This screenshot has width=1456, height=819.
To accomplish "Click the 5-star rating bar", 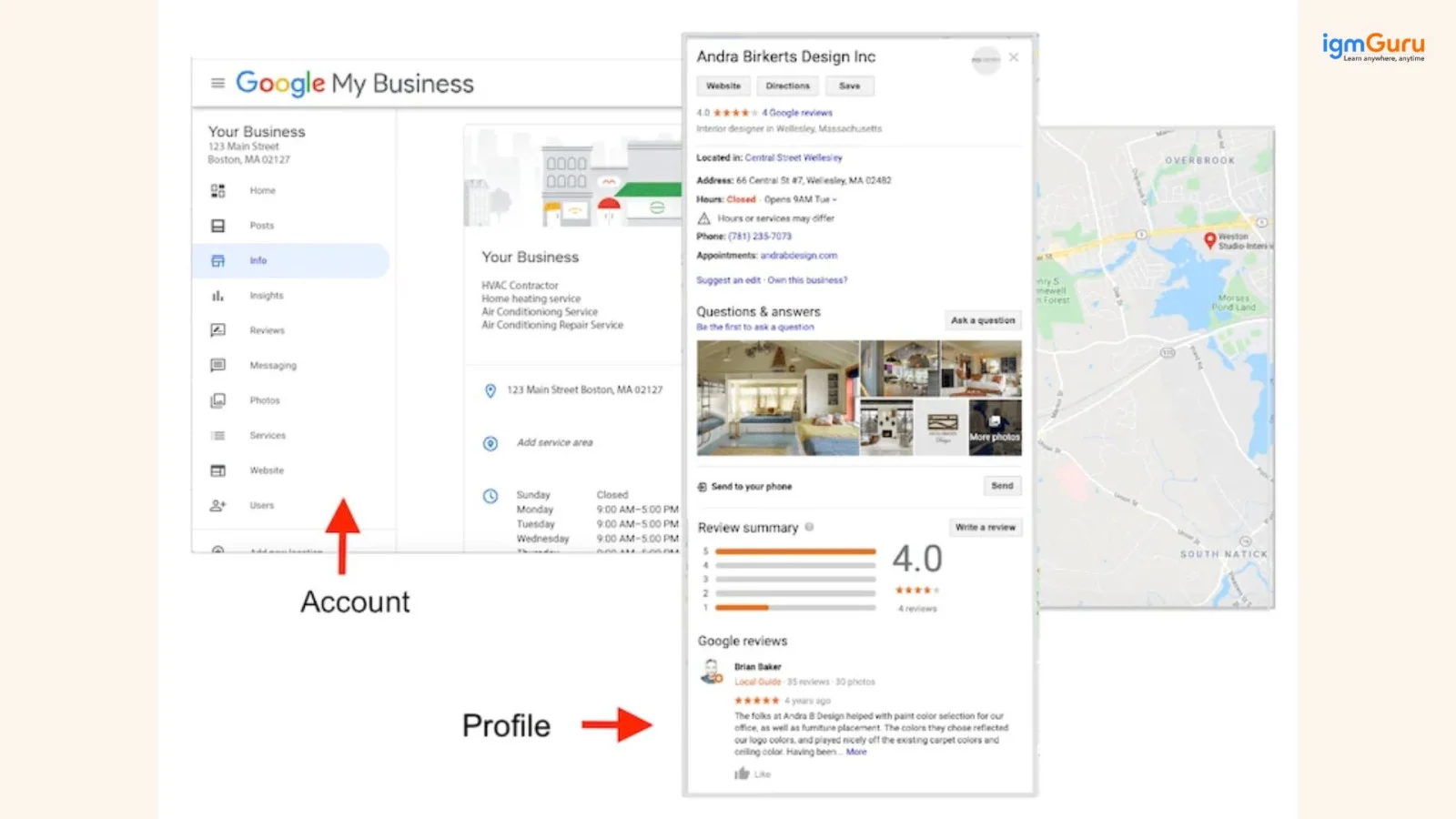I will tap(795, 551).
